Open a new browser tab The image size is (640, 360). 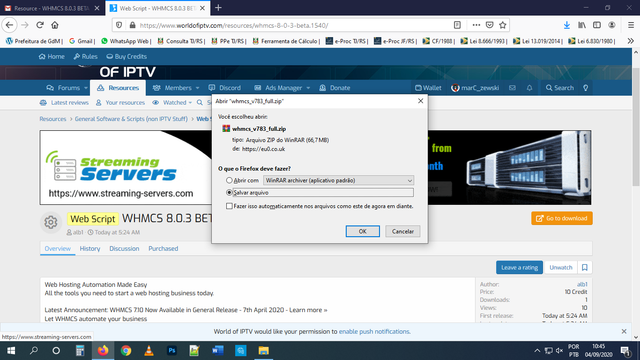(x=218, y=8)
